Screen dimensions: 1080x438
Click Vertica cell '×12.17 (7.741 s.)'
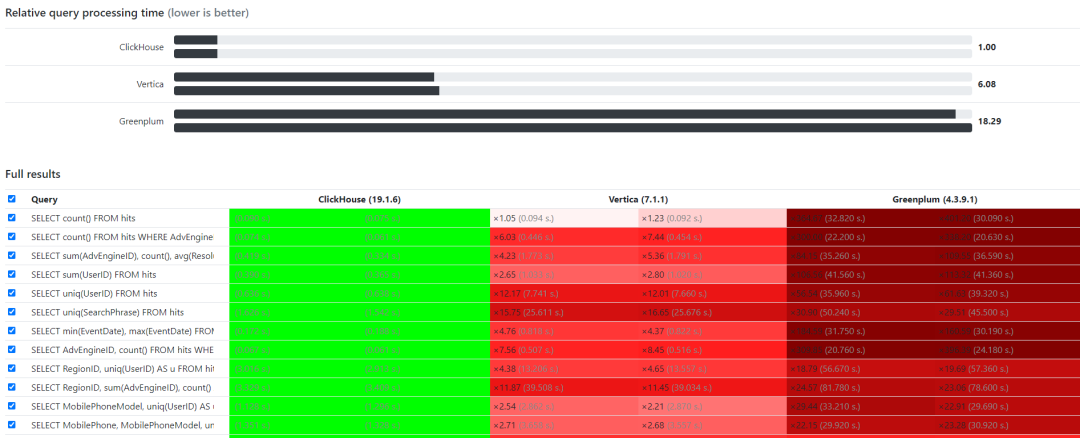coord(564,293)
